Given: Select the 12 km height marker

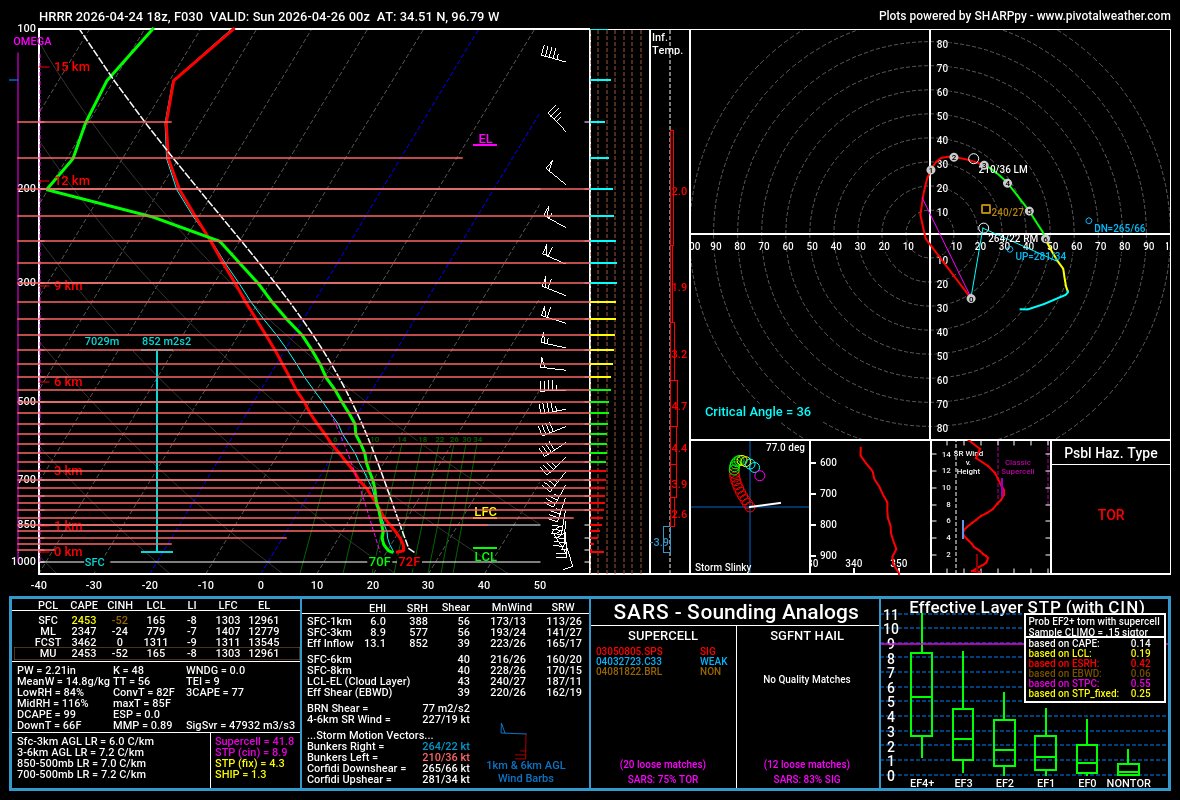Looking at the screenshot, I should coord(71,181).
